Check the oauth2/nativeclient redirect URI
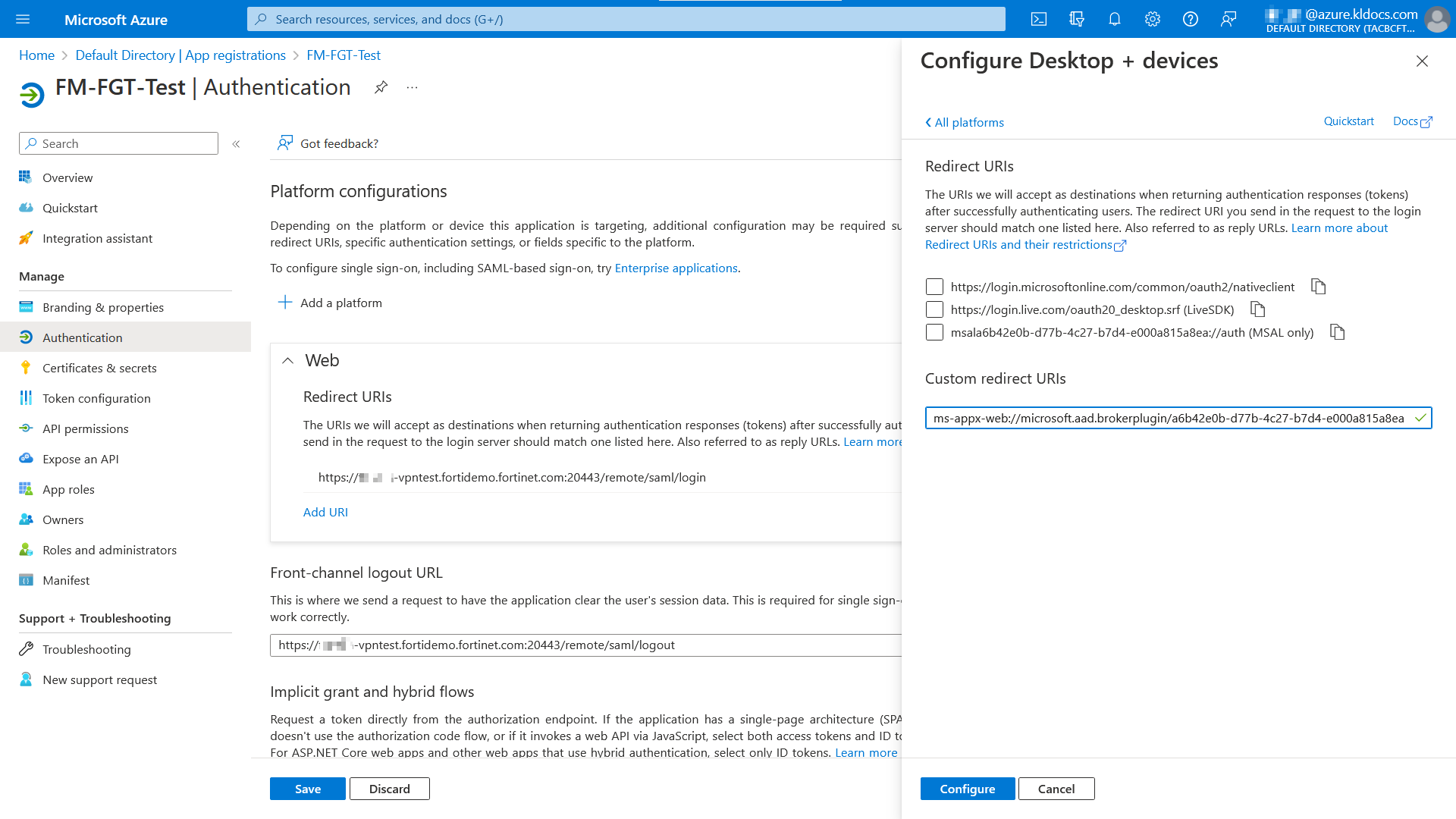Viewport: 1456px width, 819px height. pos(934,287)
